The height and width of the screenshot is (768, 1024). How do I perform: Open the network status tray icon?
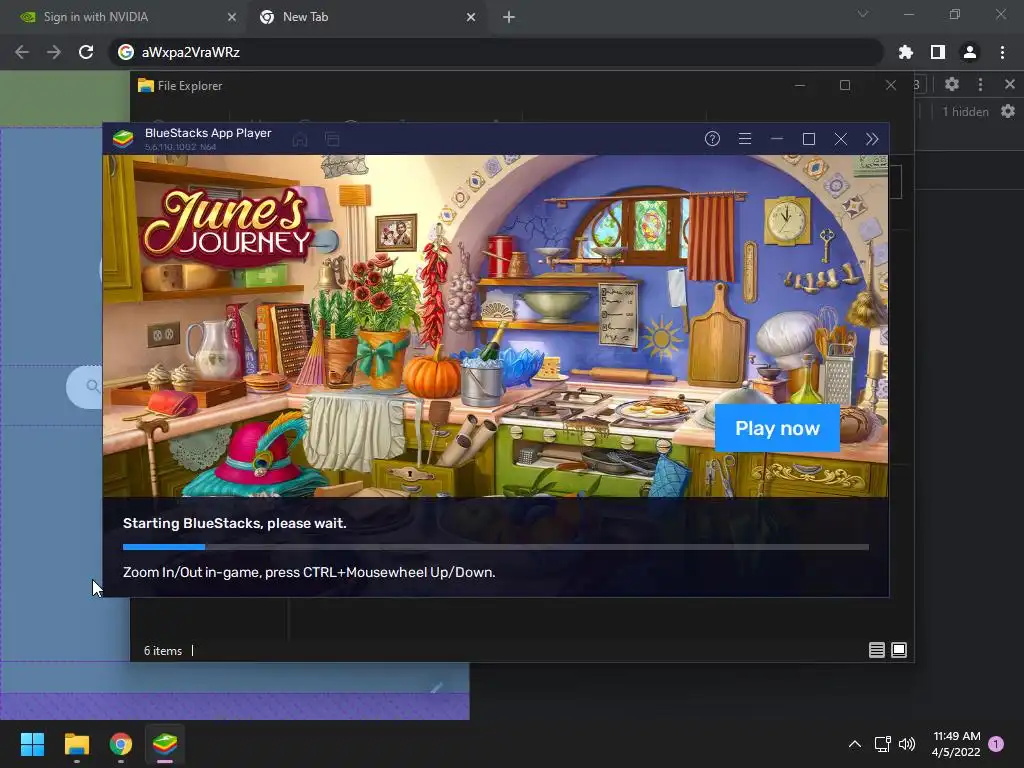[x=882, y=744]
